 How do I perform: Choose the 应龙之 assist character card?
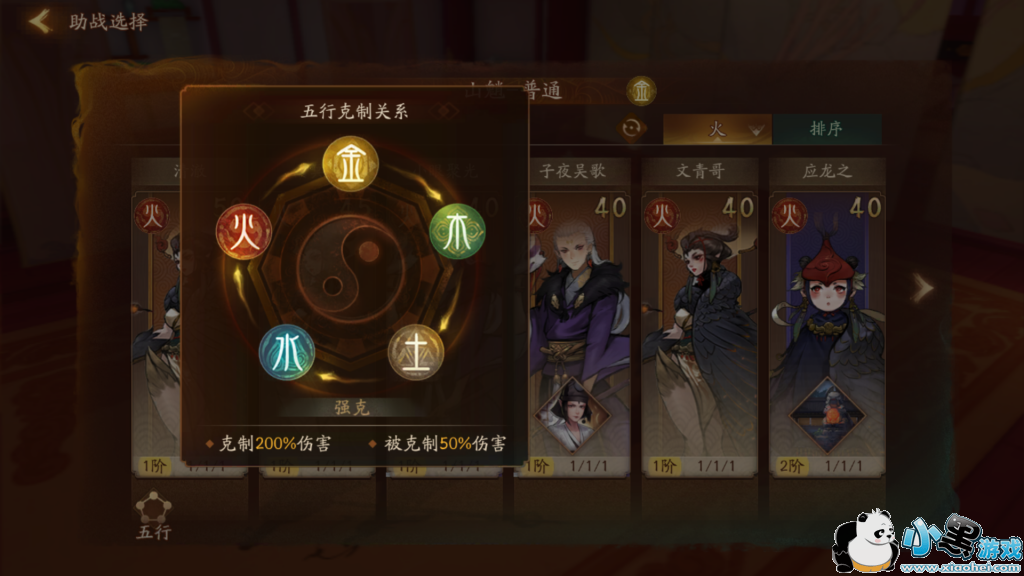click(x=827, y=319)
